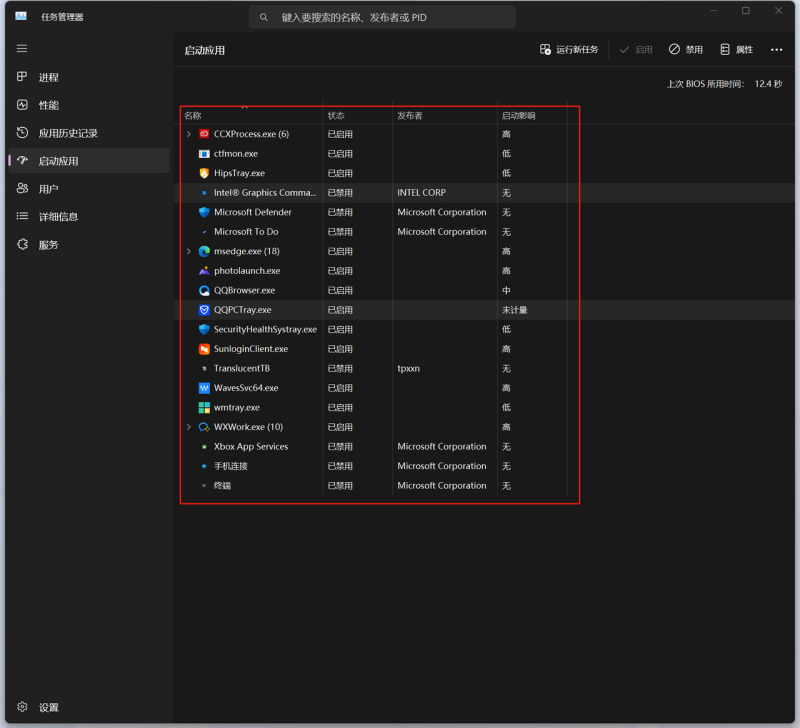This screenshot has height=728, width=800.
Task: Select the 启动应用 sidebar item
Action: click(89, 161)
